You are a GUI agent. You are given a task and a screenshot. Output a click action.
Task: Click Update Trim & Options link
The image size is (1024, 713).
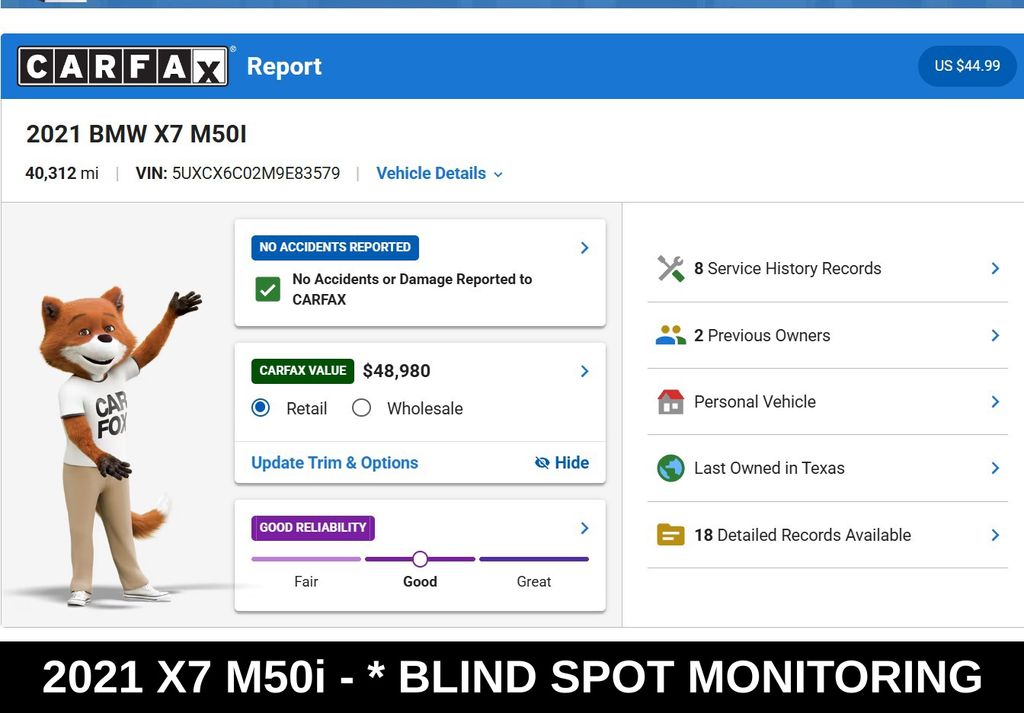point(334,462)
